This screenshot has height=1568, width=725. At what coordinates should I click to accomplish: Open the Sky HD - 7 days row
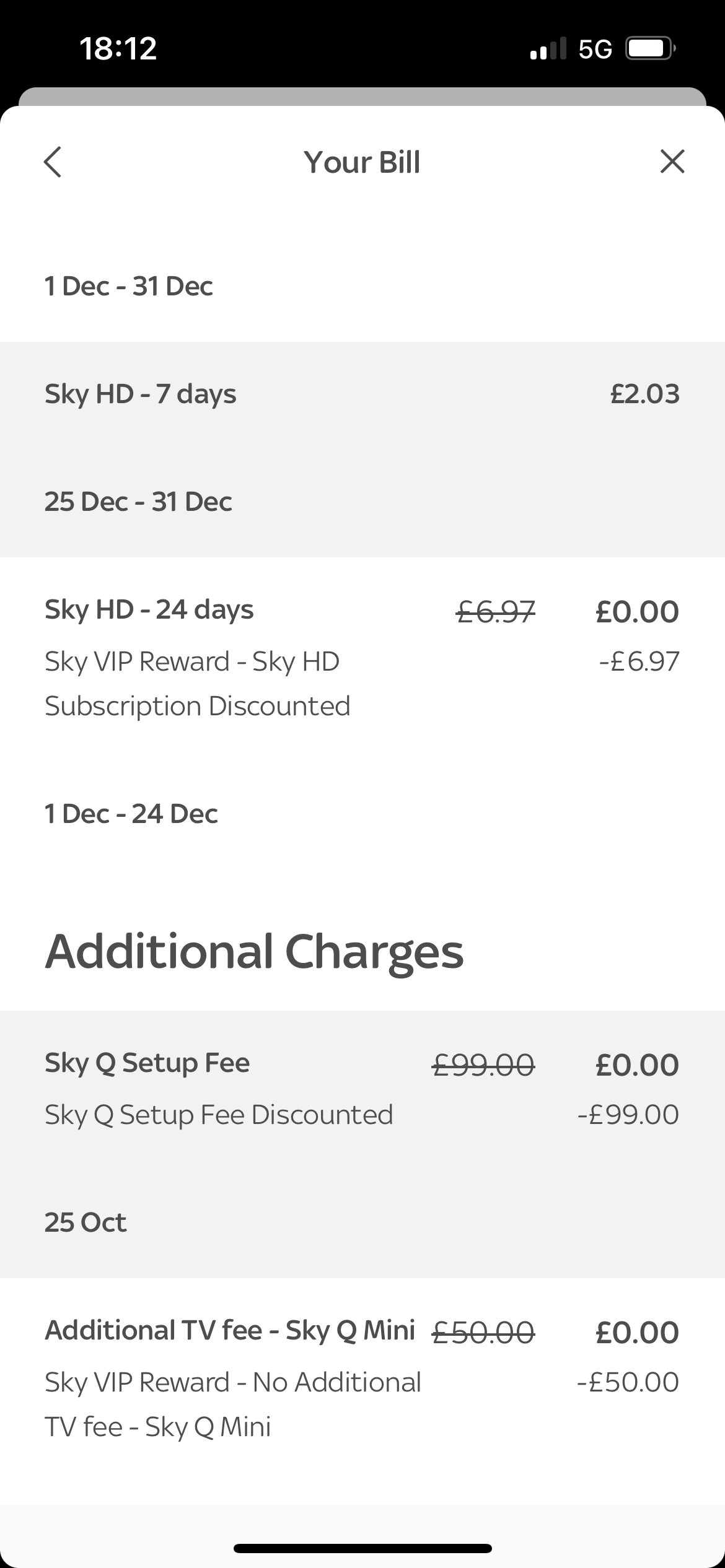(x=362, y=450)
